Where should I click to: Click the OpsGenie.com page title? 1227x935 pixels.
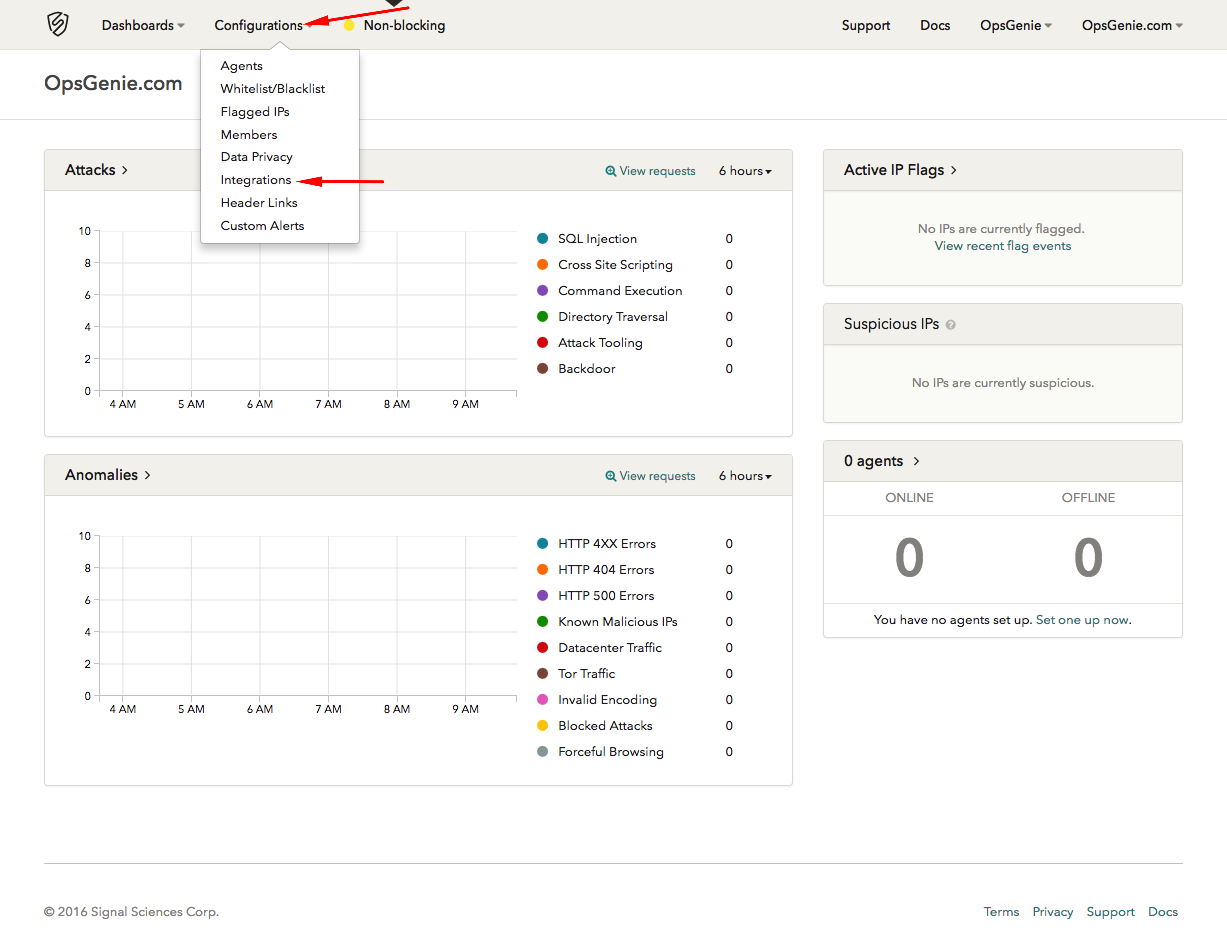click(113, 84)
